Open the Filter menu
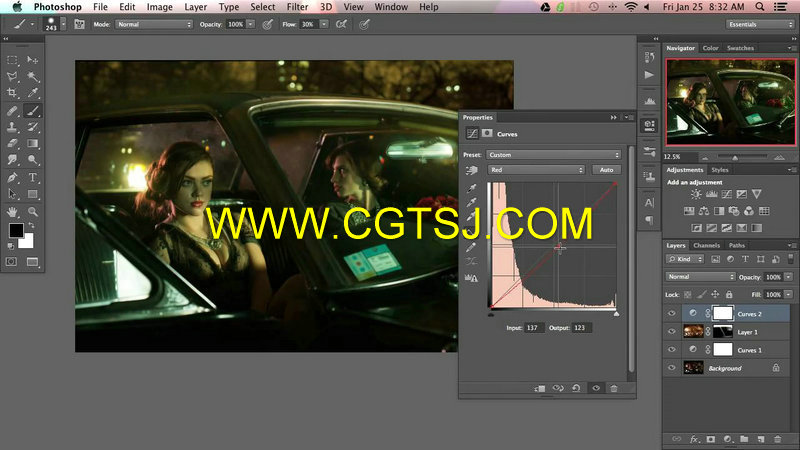This screenshot has width=800, height=450. 297,7
